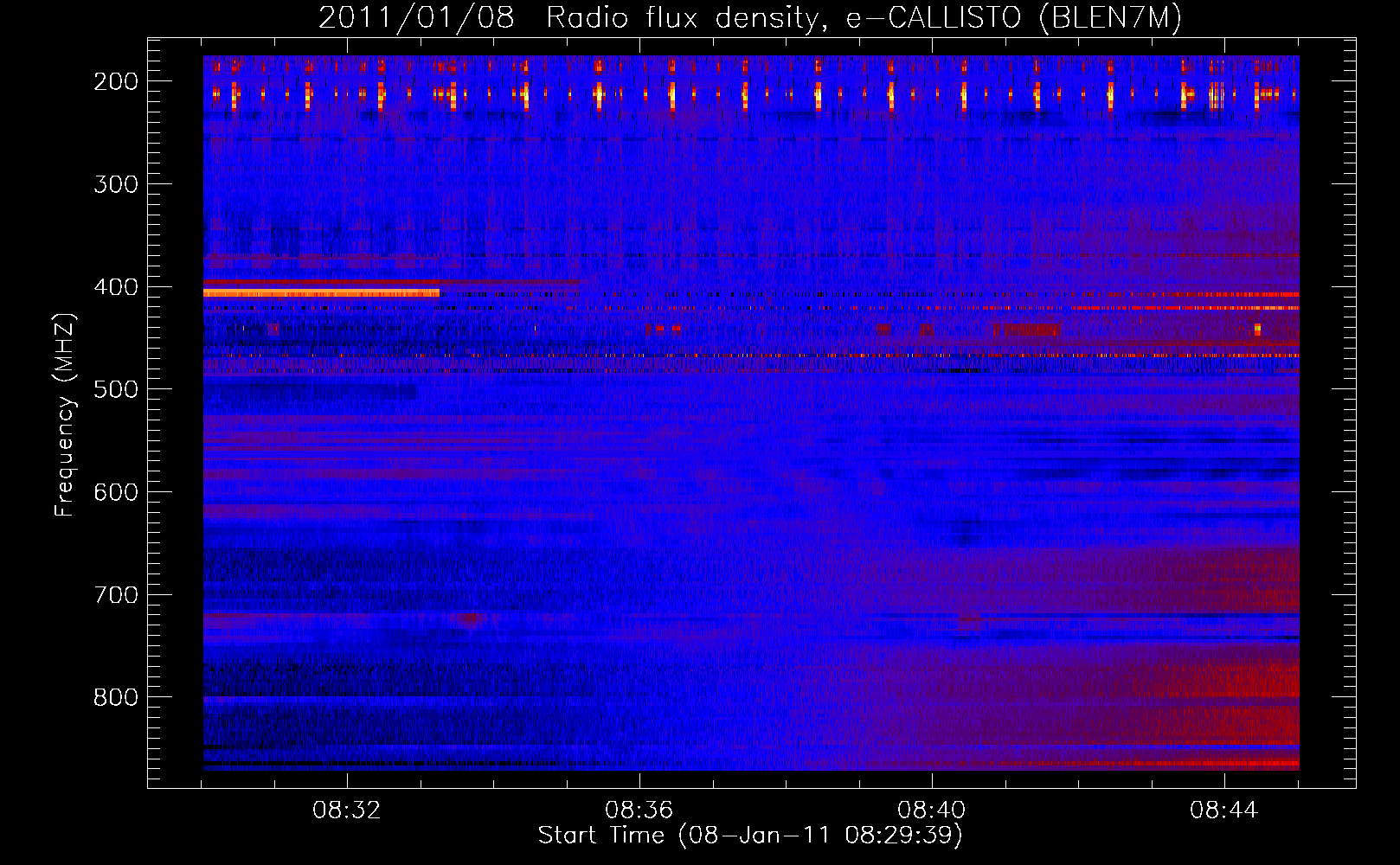Click the "Start Time (08-Jan-11 08:29:39)" label
This screenshot has width=1400, height=865.
(750, 836)
